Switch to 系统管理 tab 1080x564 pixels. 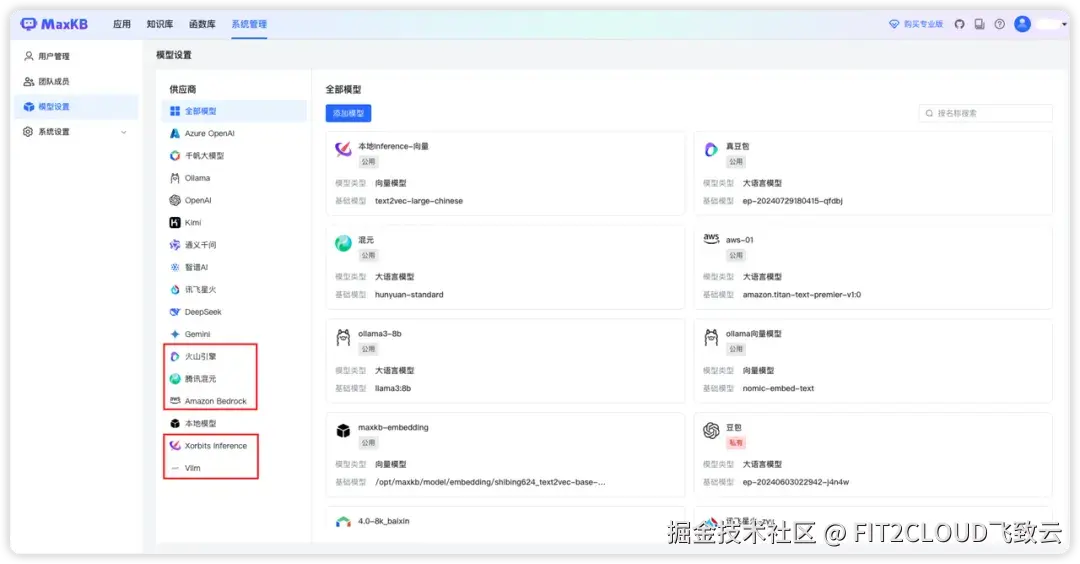[249, 24]
